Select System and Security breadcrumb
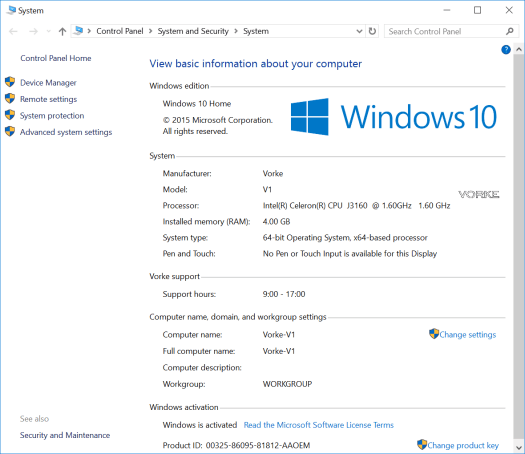The image size is (525, 454). point(193,31)
